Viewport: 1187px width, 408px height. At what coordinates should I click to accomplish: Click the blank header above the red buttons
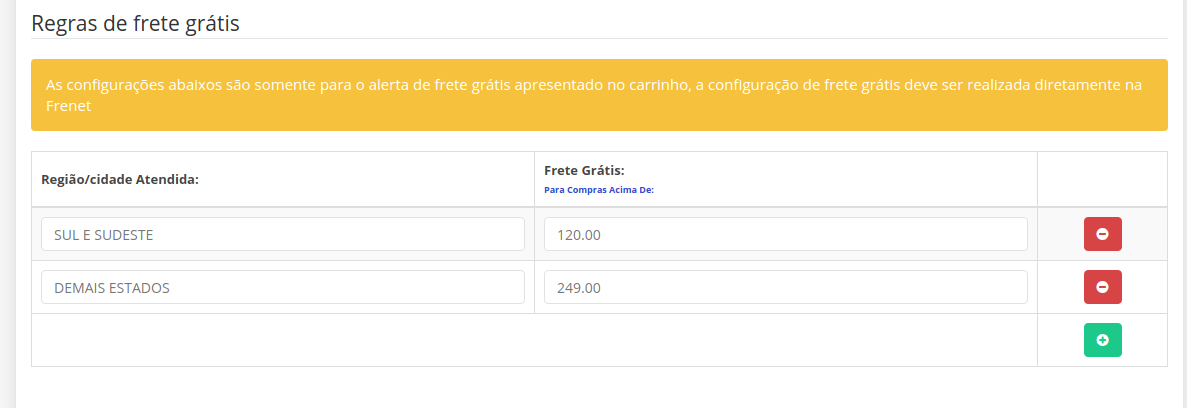coord(1102,179)
